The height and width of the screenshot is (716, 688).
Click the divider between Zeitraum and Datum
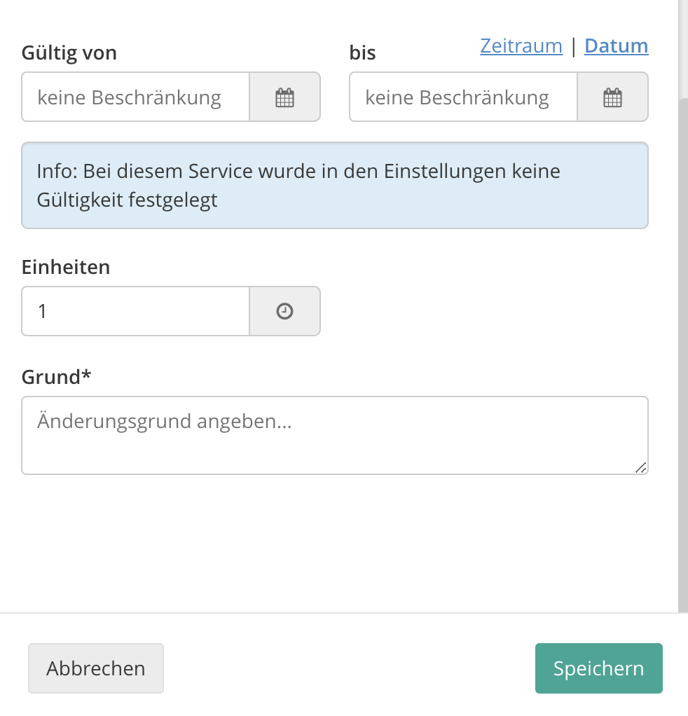click(x=573, y=46)
